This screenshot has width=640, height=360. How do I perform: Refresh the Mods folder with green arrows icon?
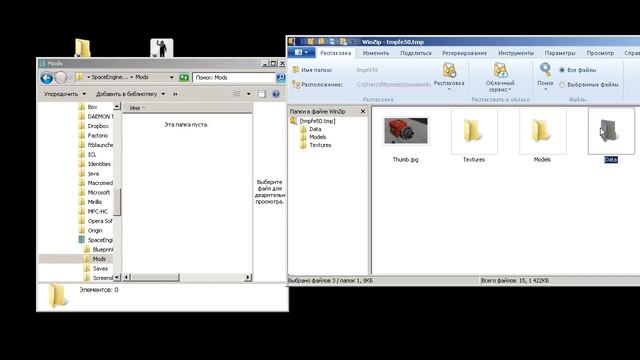[184, 77]
